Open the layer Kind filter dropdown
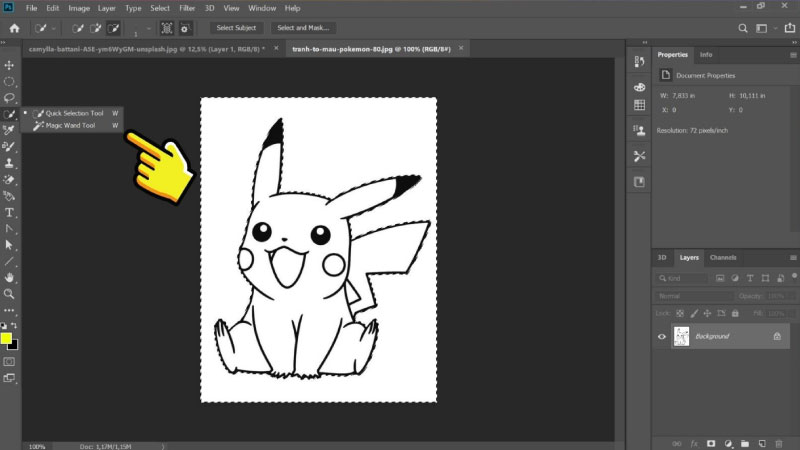The image size is (800, 450). [x=682, y=278]
